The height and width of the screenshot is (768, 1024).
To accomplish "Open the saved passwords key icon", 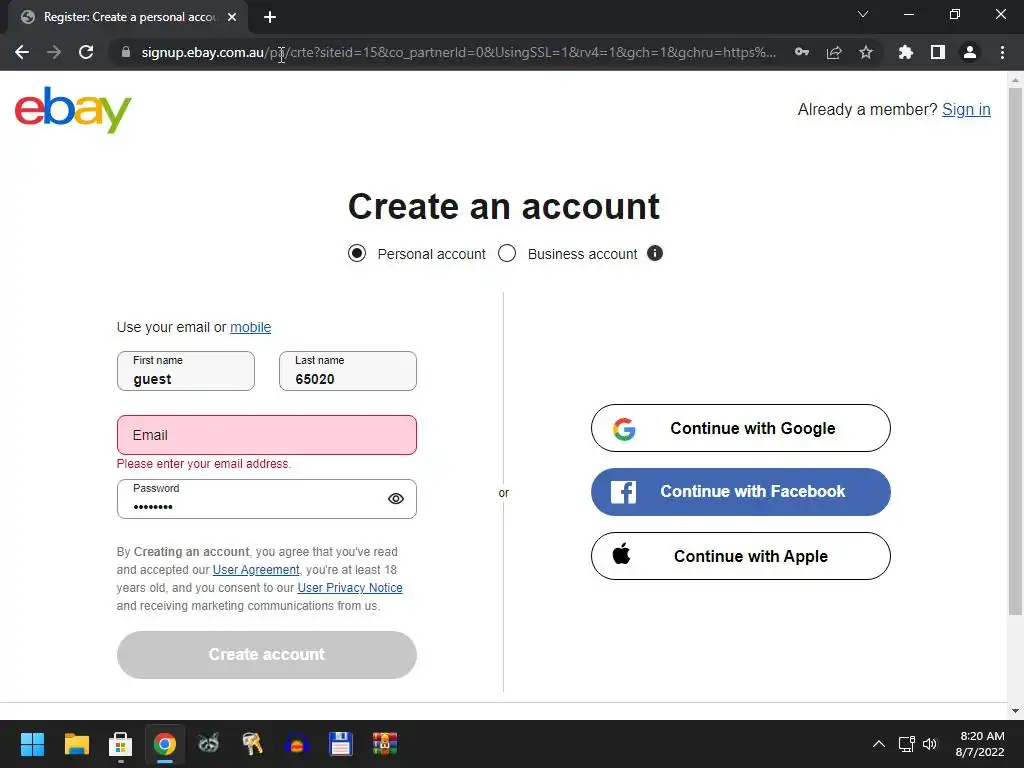I will coord(802,52).
